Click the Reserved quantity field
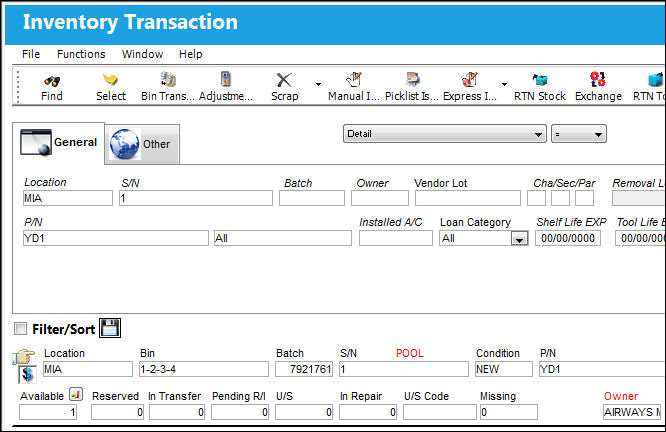The height and width of the screenshot is (432, 666). click(x=117, y=412)
